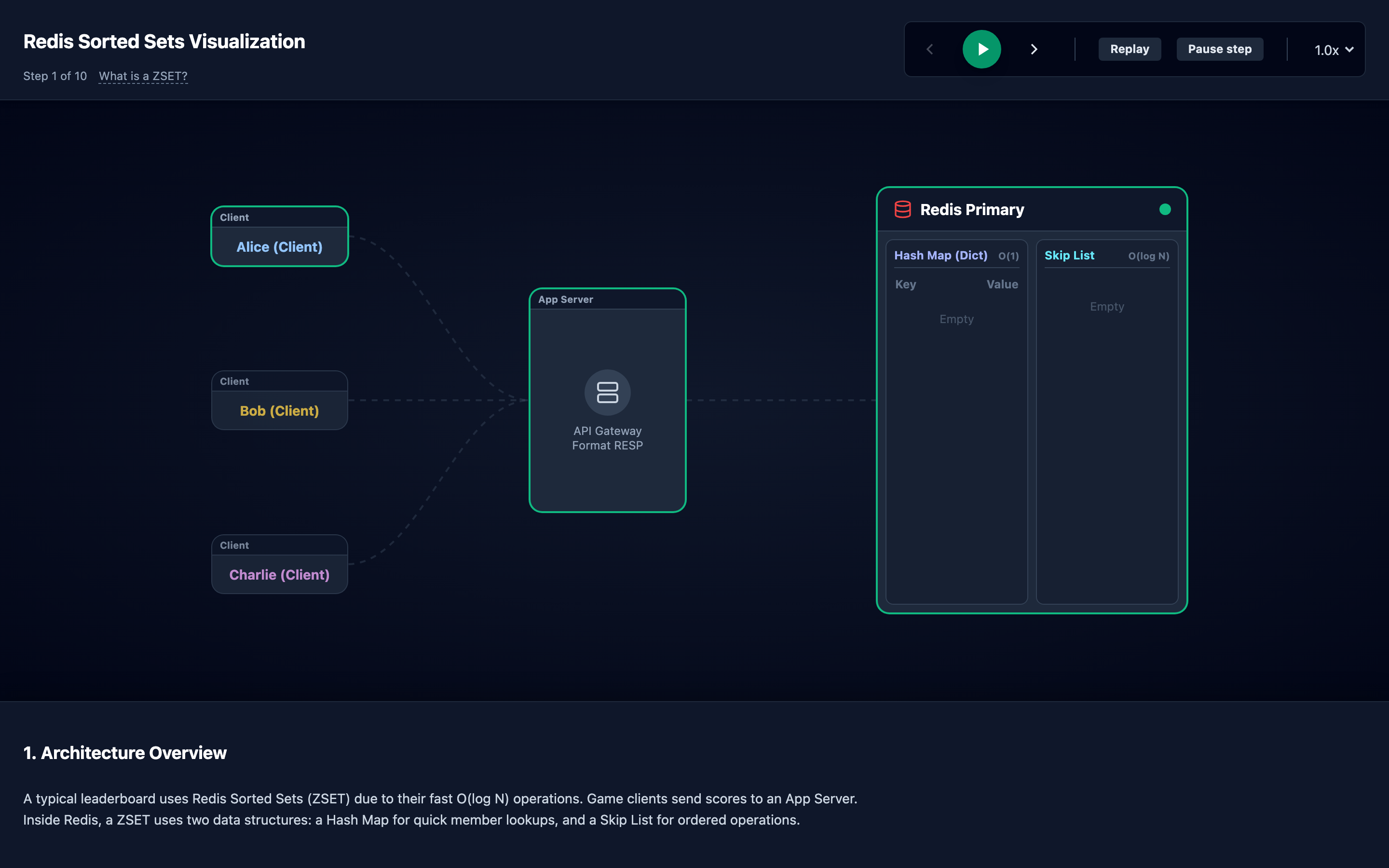
Task: Click the API Gateway server icon
Action: pos(607,393)
